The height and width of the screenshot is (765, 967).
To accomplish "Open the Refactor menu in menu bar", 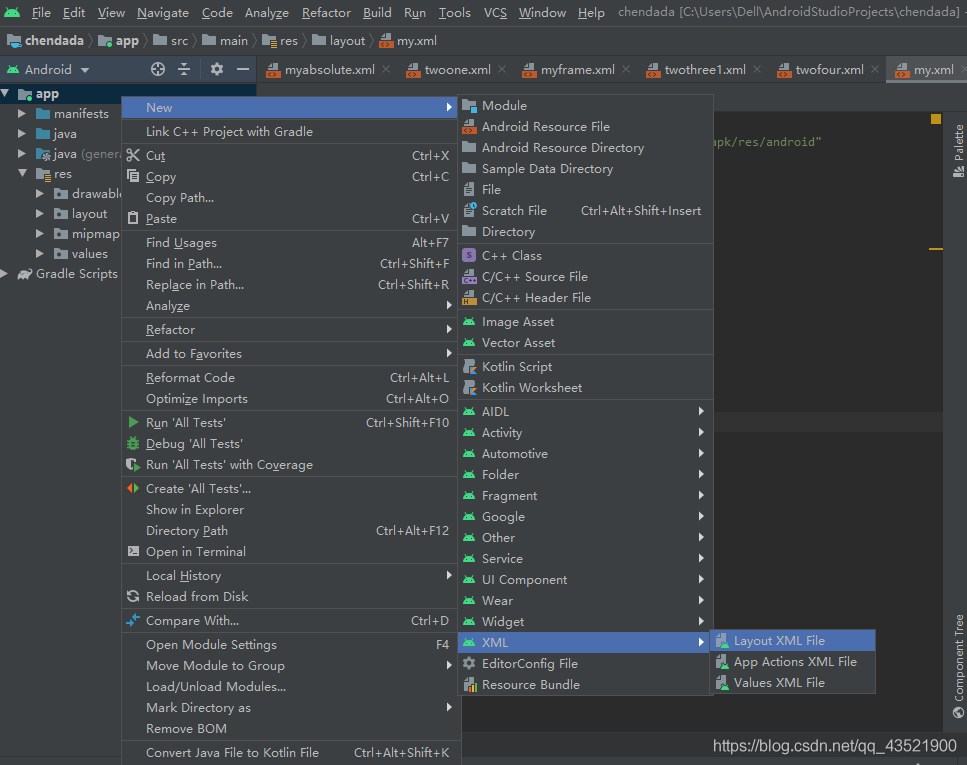I will [326, 12].
